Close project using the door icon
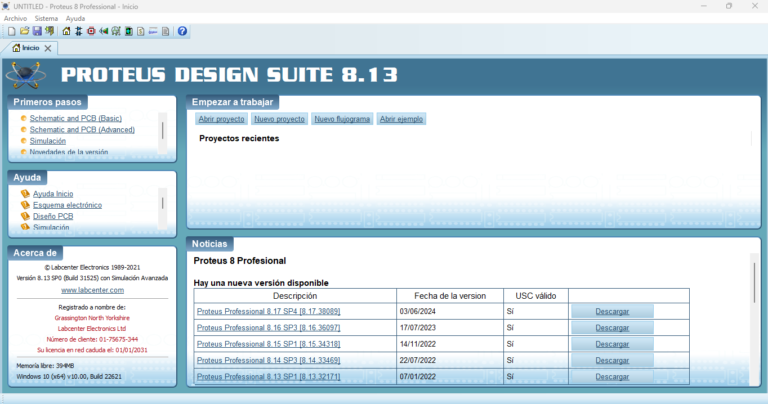Image resolution: width=768 pixels, height=404 pixels. 49,31
